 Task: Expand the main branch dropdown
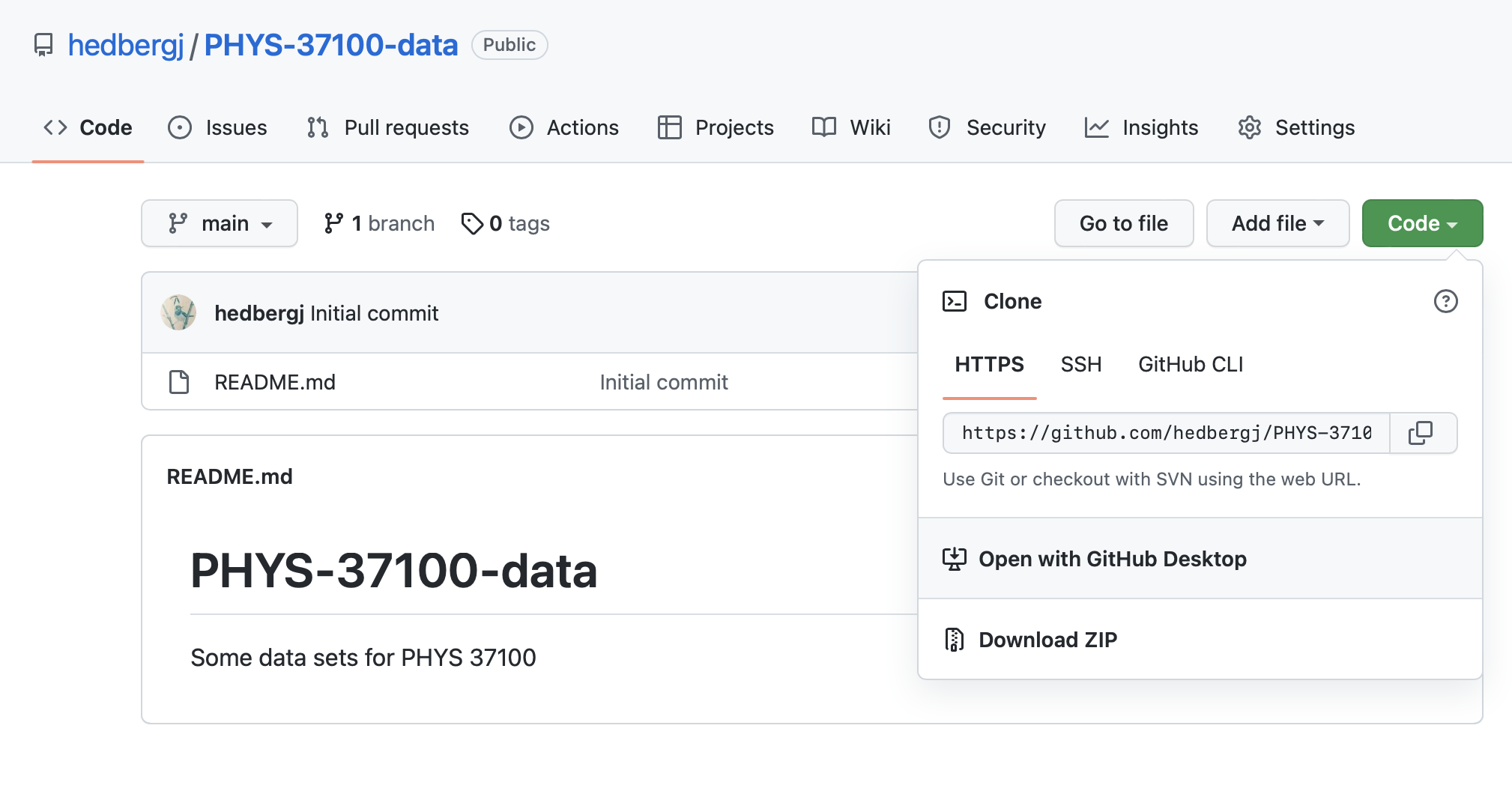tap(220, 223)
